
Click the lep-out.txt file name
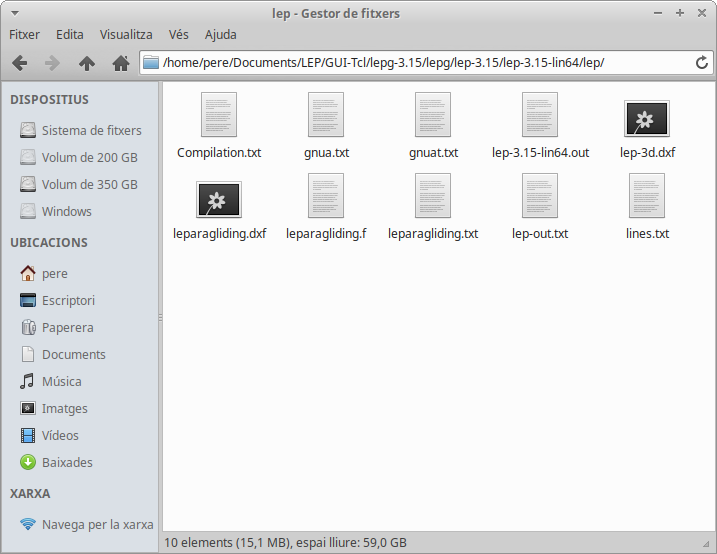pos(540,234)
